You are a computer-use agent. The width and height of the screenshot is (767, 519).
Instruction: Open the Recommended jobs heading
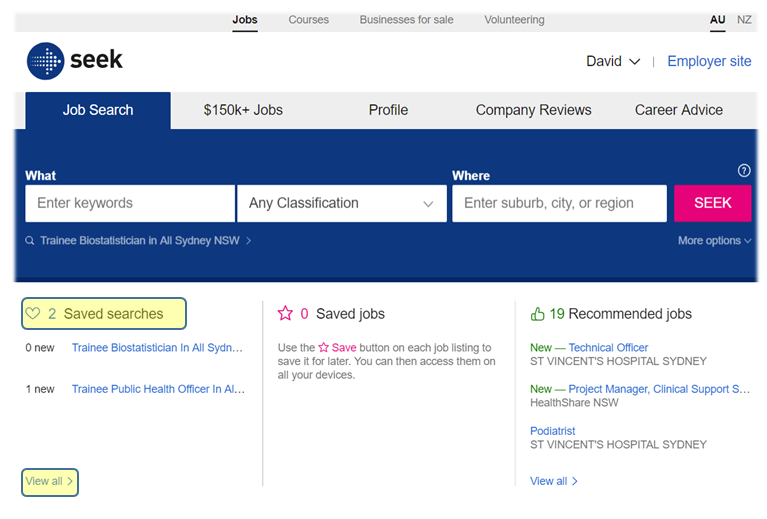[x=630, y=314]
